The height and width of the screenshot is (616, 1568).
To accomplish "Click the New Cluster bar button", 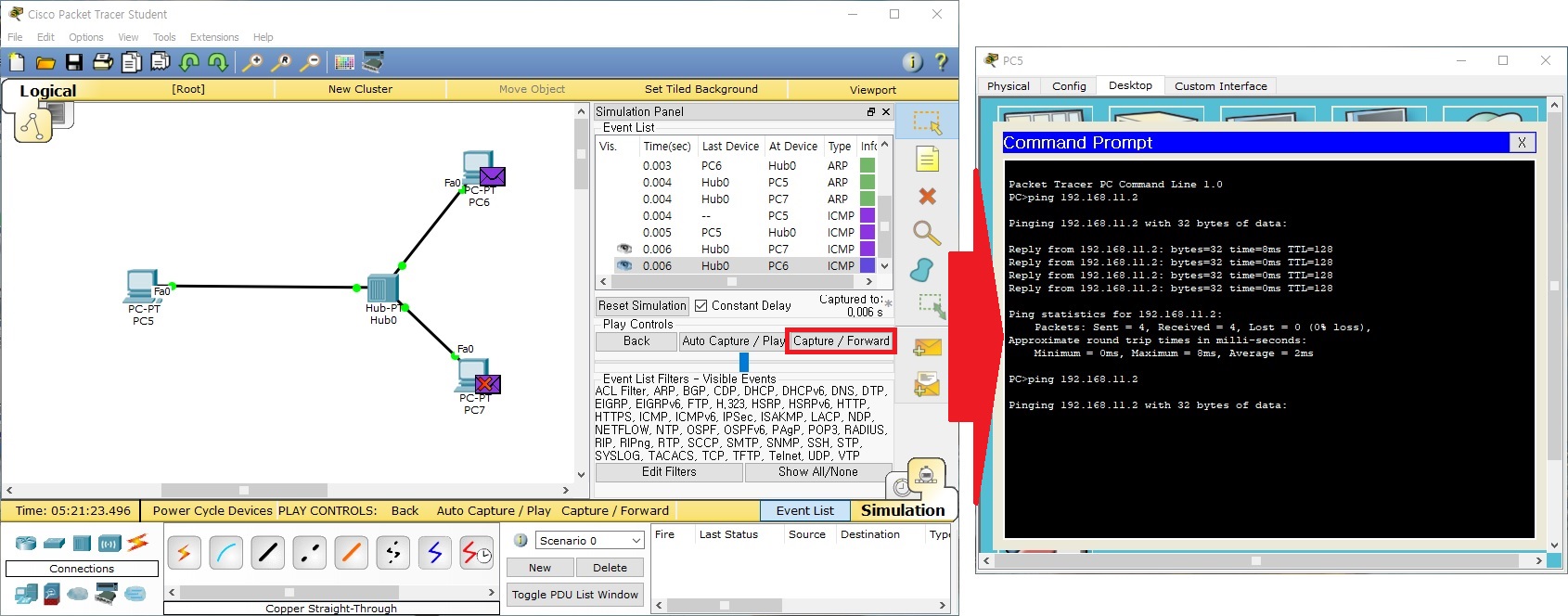I will [360, 89].
